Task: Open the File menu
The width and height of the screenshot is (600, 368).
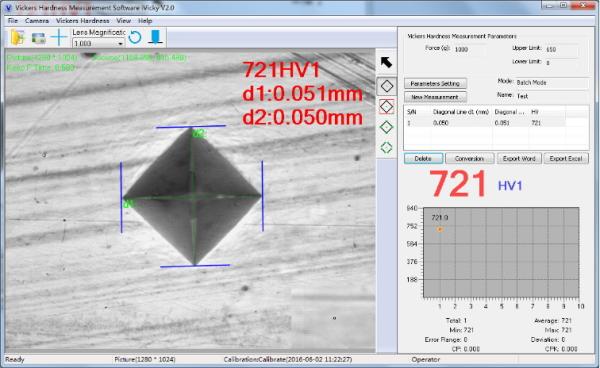Action: tap(13, 21)
